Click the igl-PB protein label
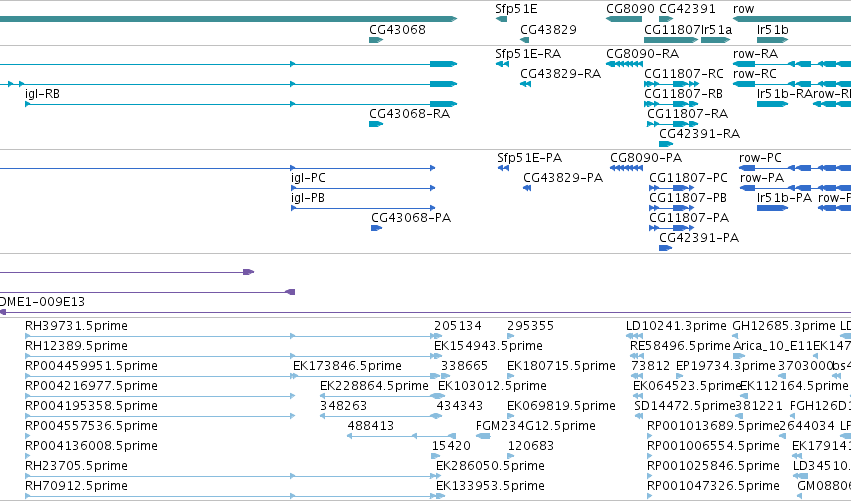The height and width of the screenshot is (501, 851). pos(308,198)
